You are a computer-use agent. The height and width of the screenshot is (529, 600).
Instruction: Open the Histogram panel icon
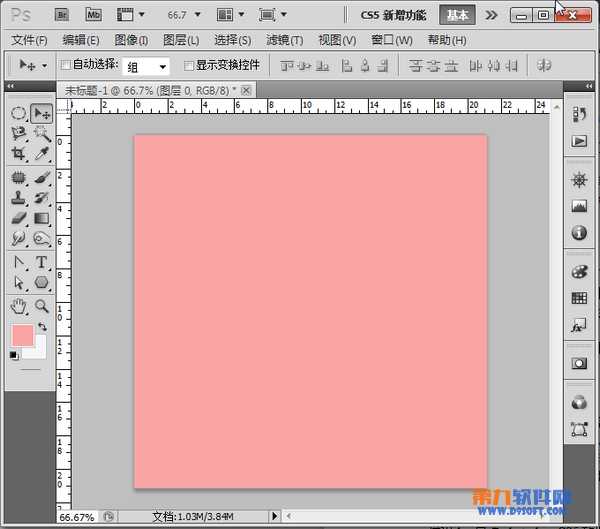pyautogui.click(x=578, y=207)
